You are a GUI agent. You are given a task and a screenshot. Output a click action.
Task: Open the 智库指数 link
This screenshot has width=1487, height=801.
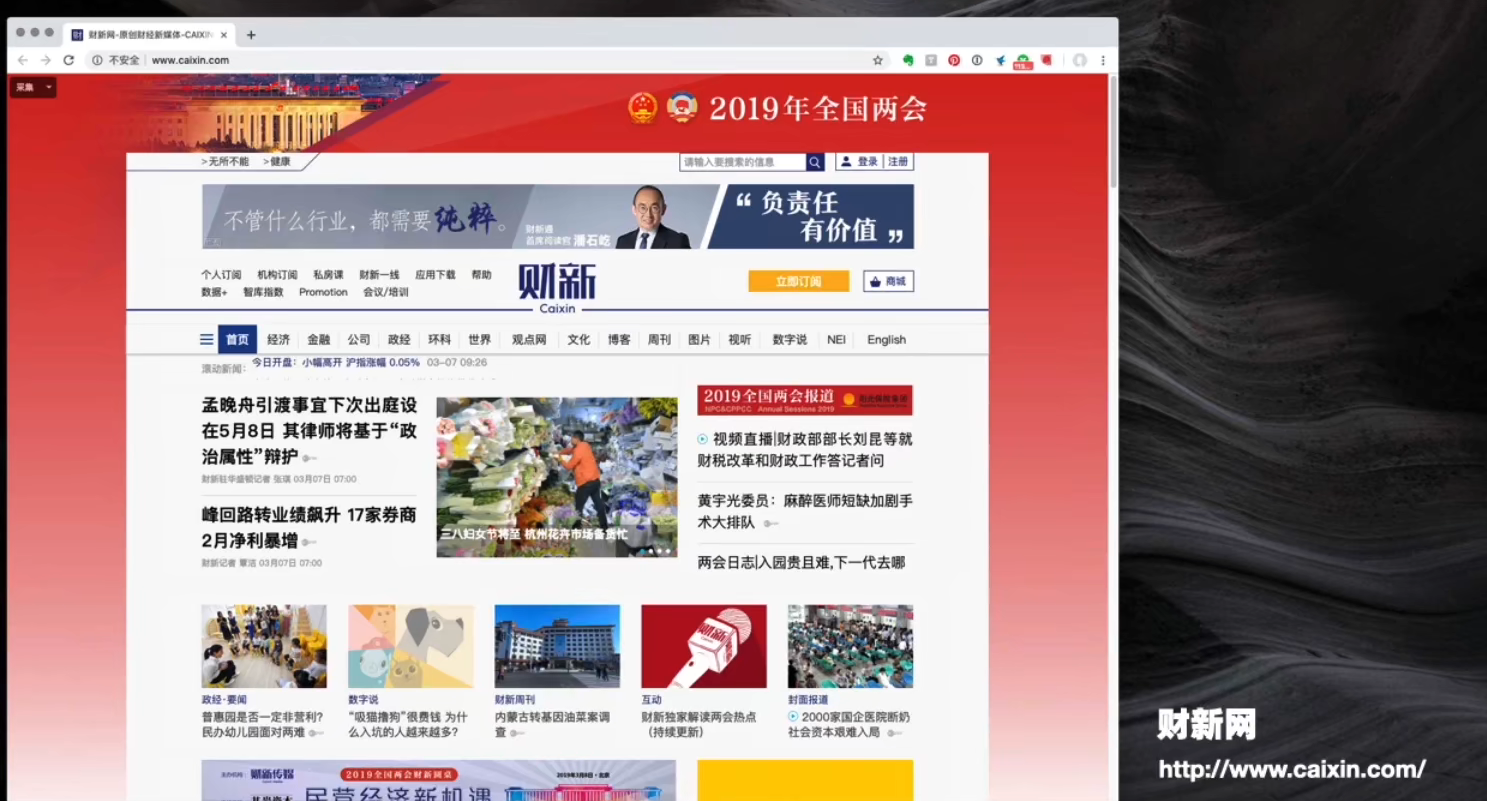[x=263, y=292]
